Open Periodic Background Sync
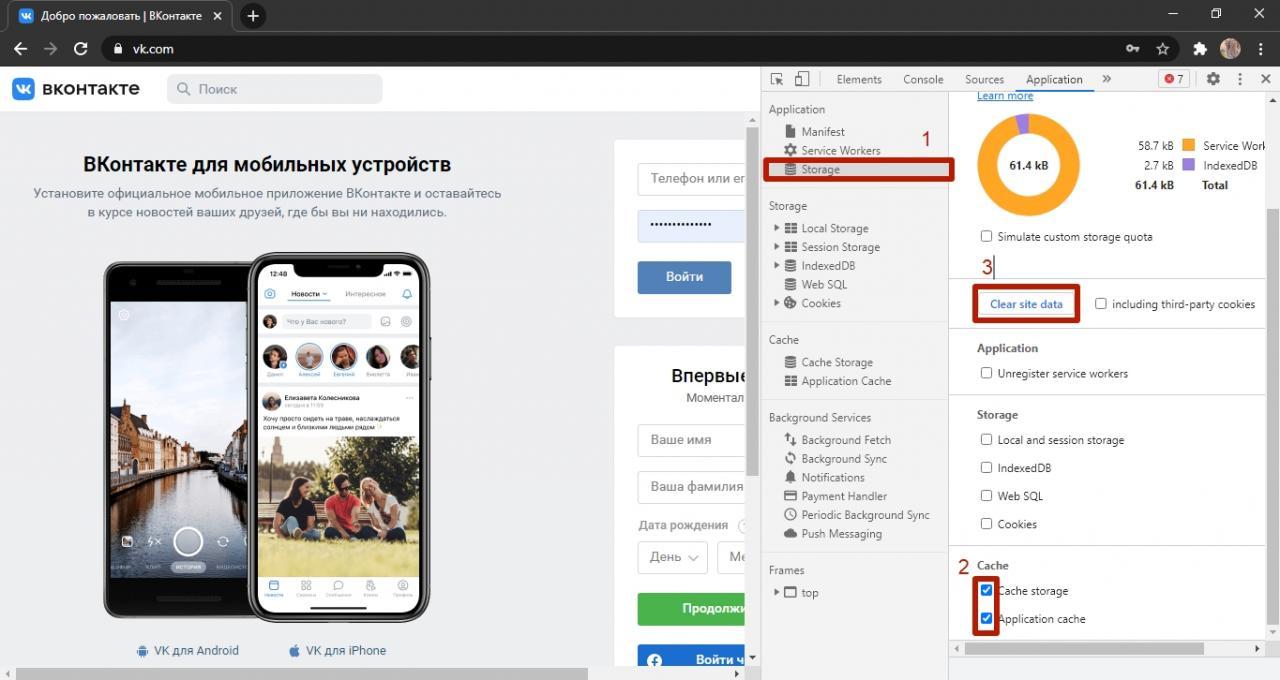 tap(865, 515)
